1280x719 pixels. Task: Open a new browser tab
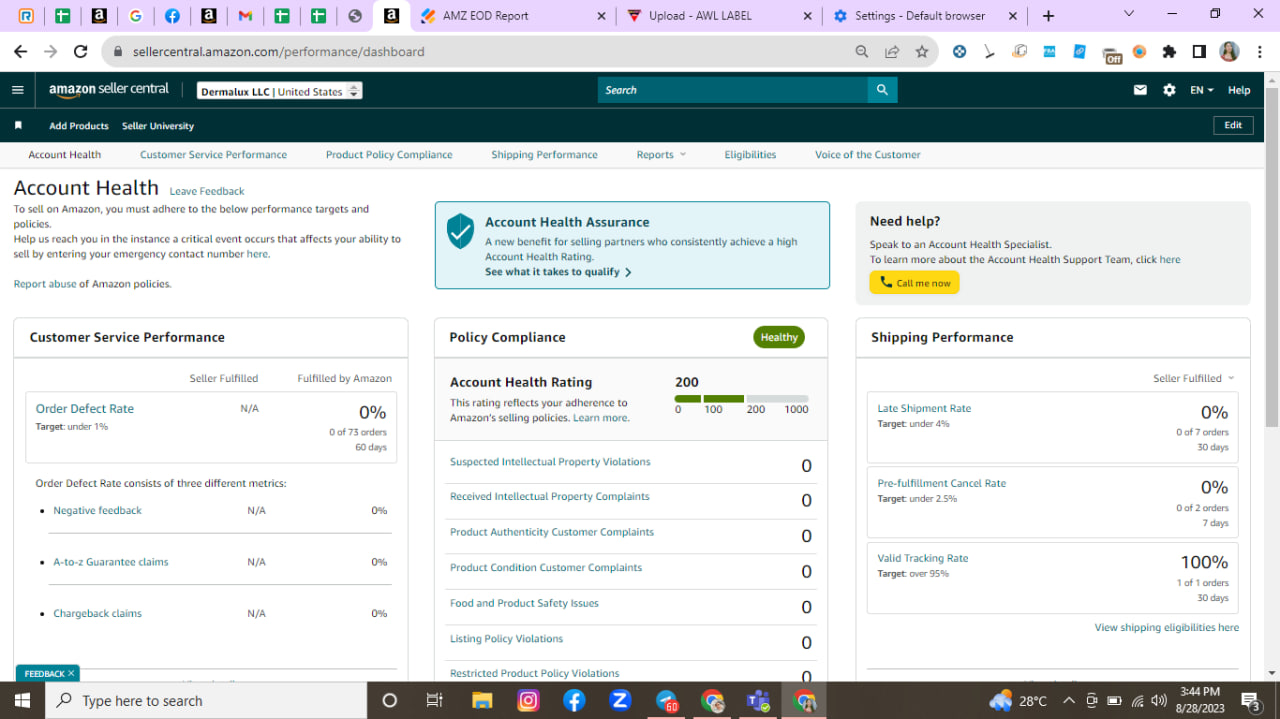click(x=1048, y=16)
